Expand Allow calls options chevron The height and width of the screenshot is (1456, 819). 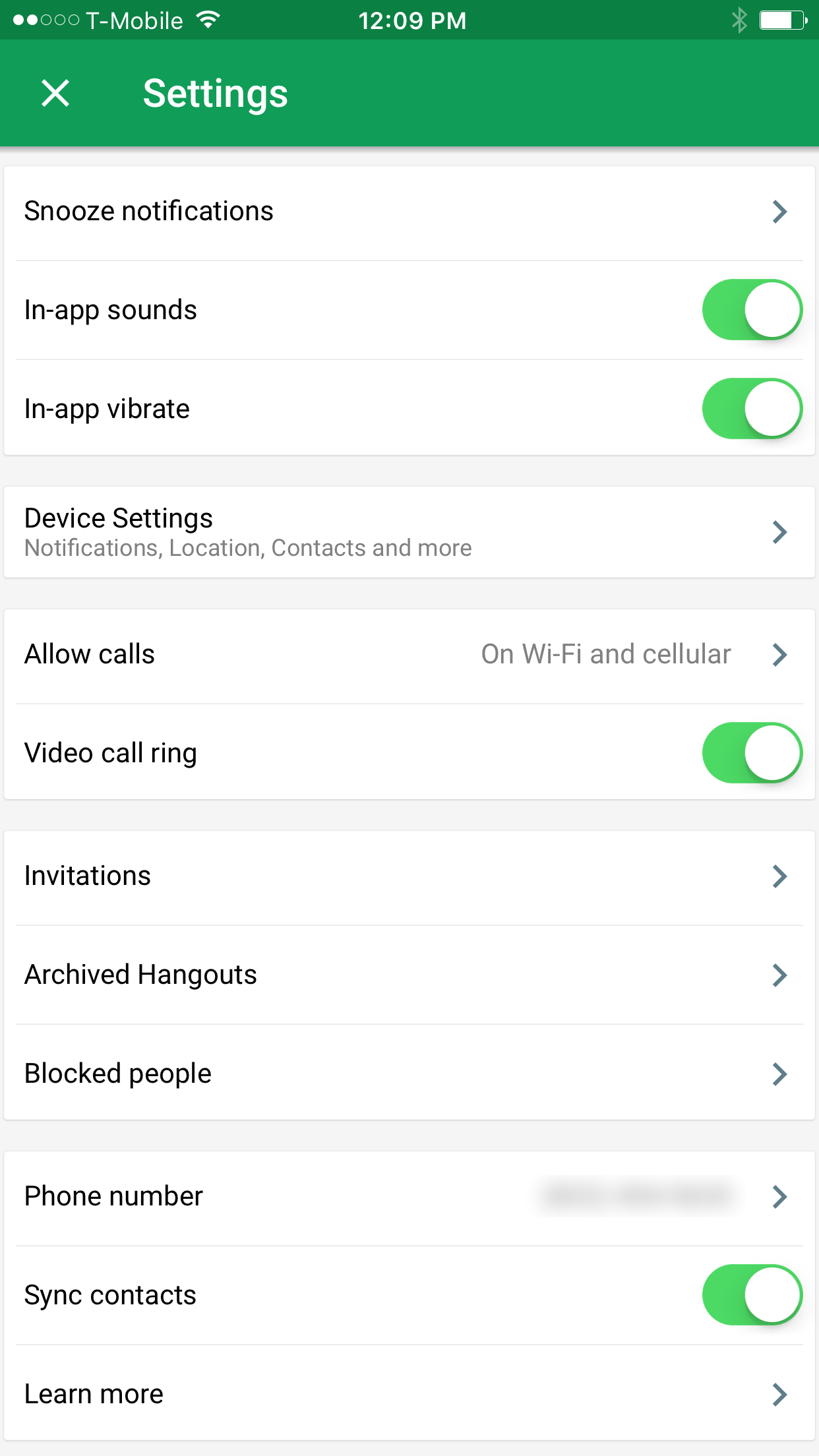pyautogui.click(x=780, y=655)
